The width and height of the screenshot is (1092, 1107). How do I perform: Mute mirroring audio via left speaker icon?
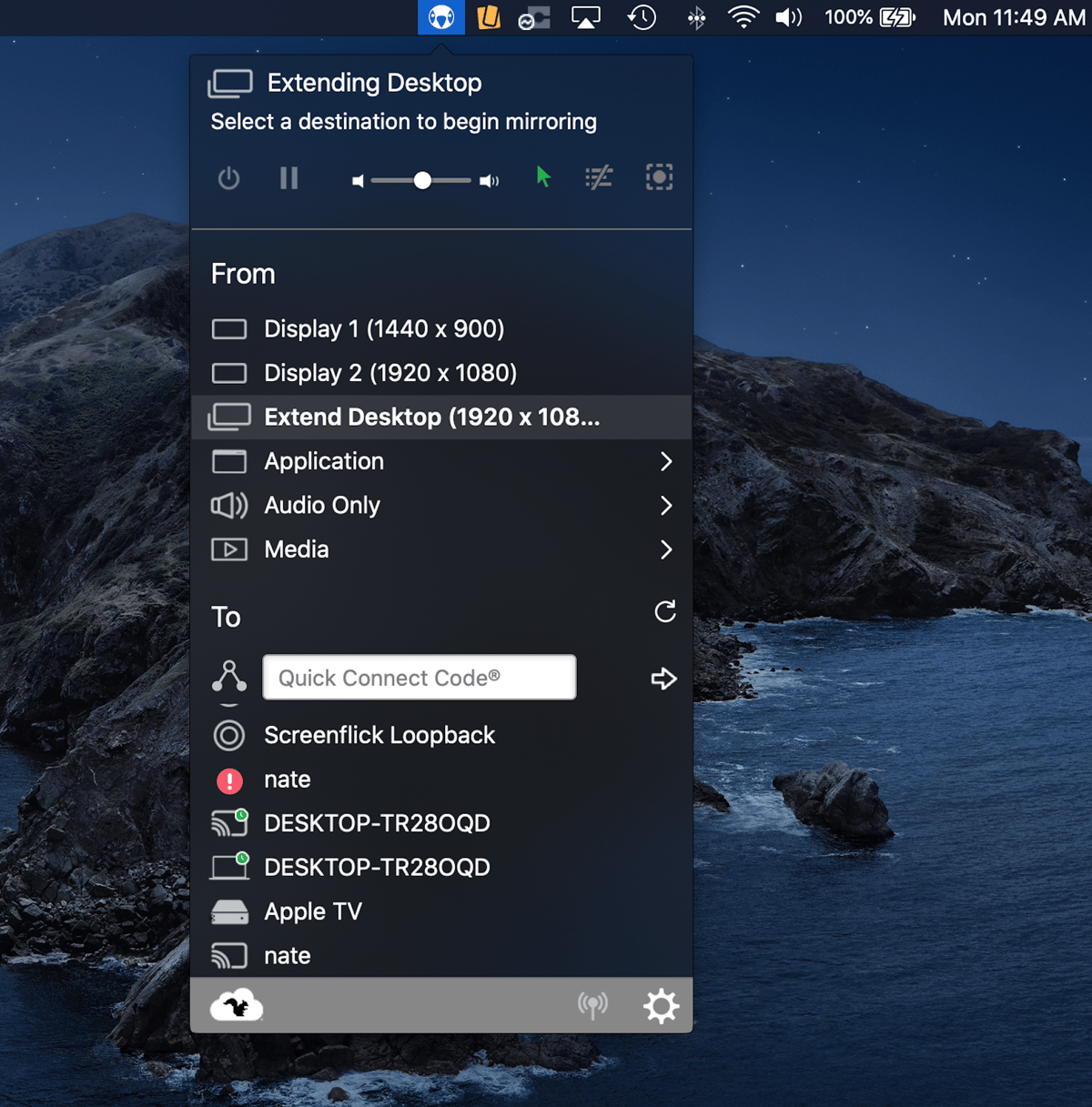coord(358,180)
